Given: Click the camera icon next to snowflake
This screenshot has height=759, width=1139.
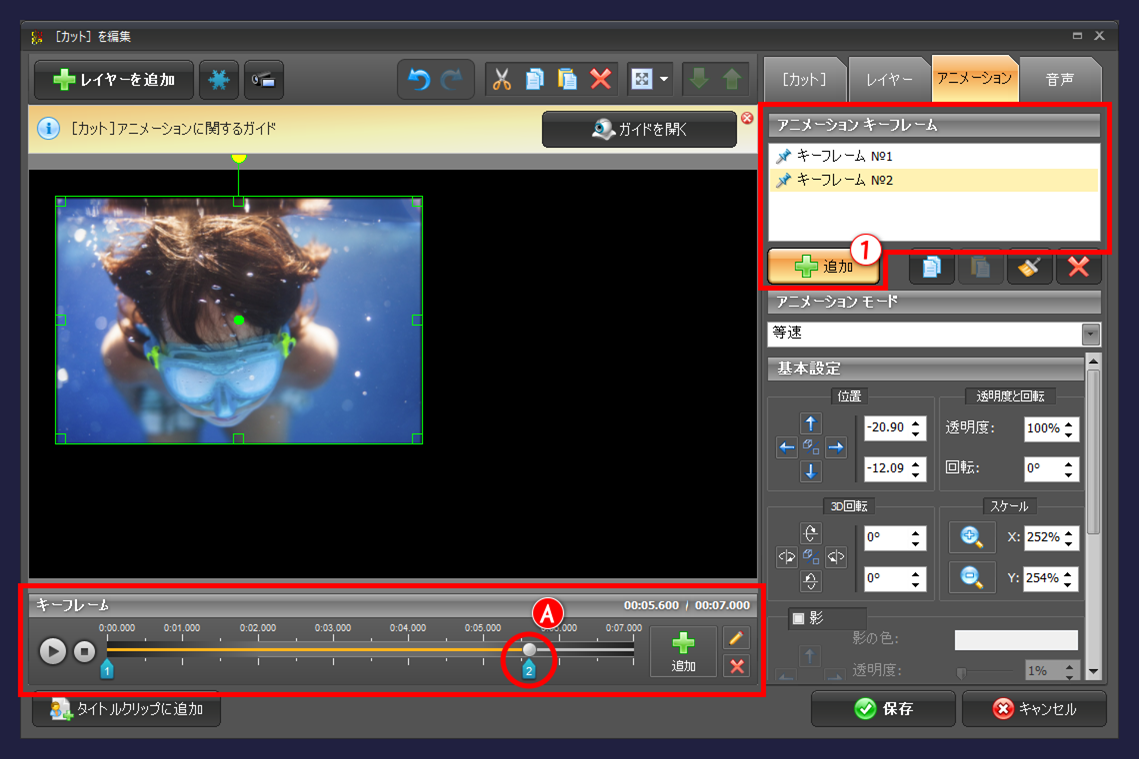Looking at the screenshot, I should coord(264,80).
